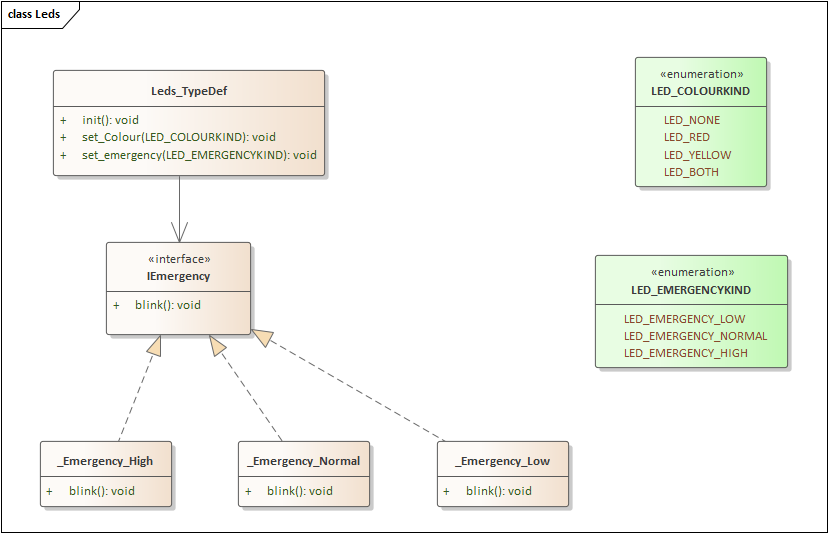Select blink(): void in _Emergency_Low
This screenshot has height=533, width=828.
tap(499, 491)
